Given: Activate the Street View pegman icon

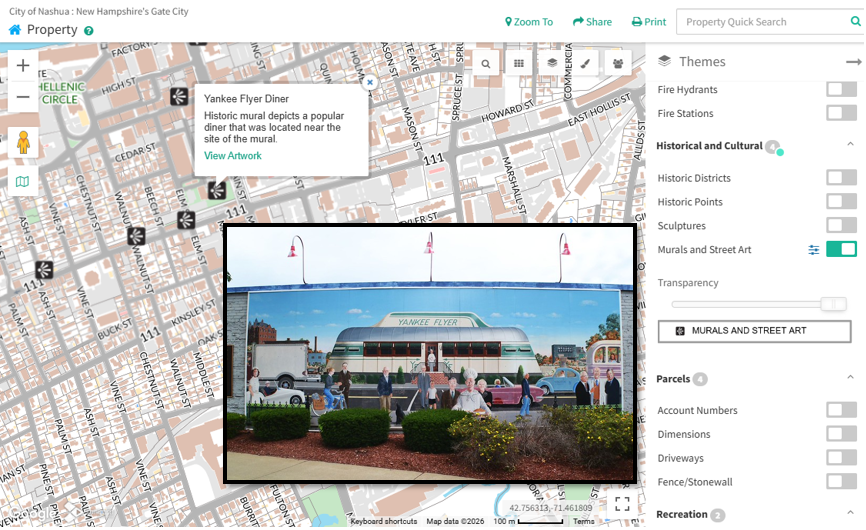Looking at the screenshot, I should pyautogui.click(x=23, y=142).
